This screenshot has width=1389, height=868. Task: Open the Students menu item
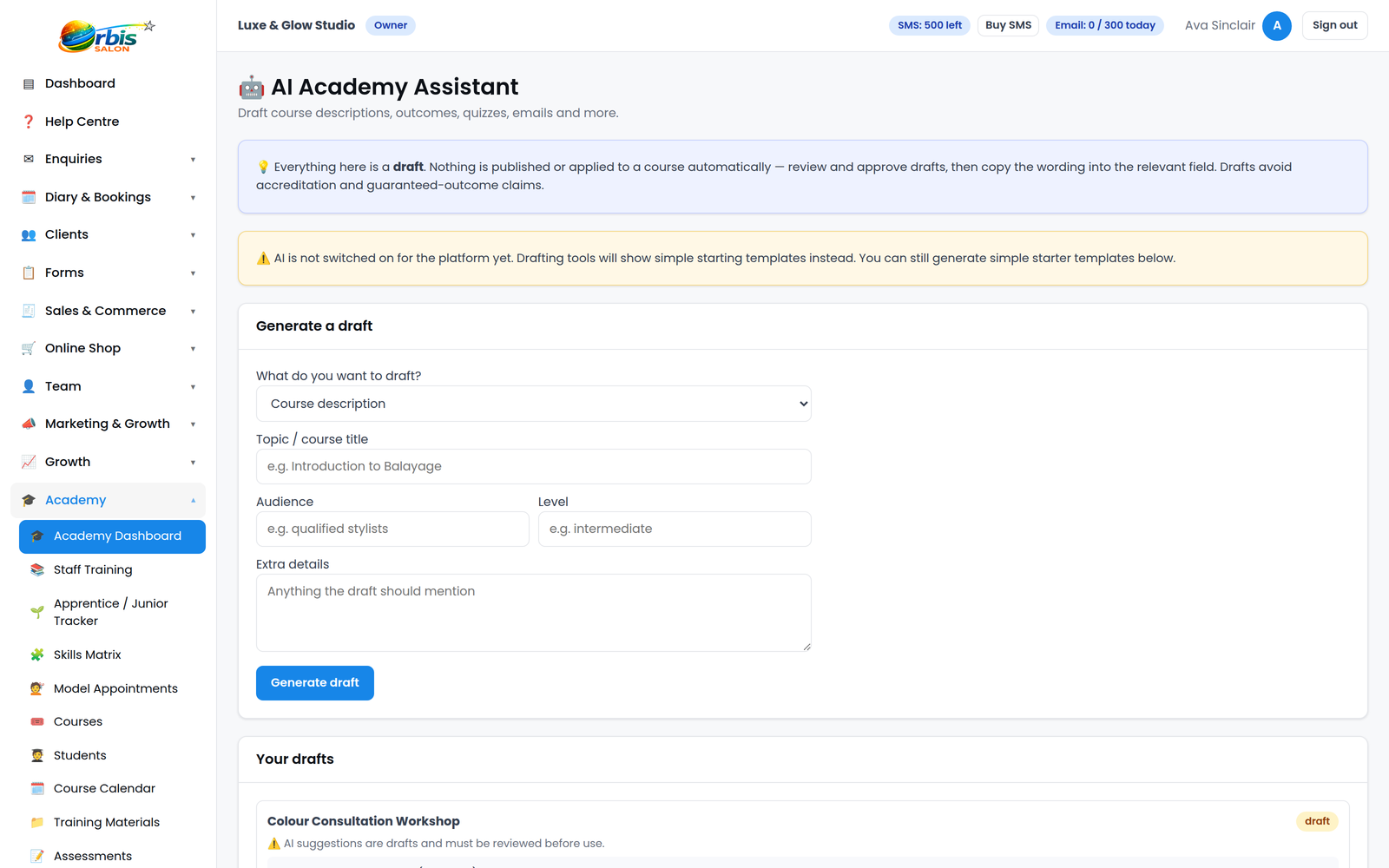coord(112,755)
